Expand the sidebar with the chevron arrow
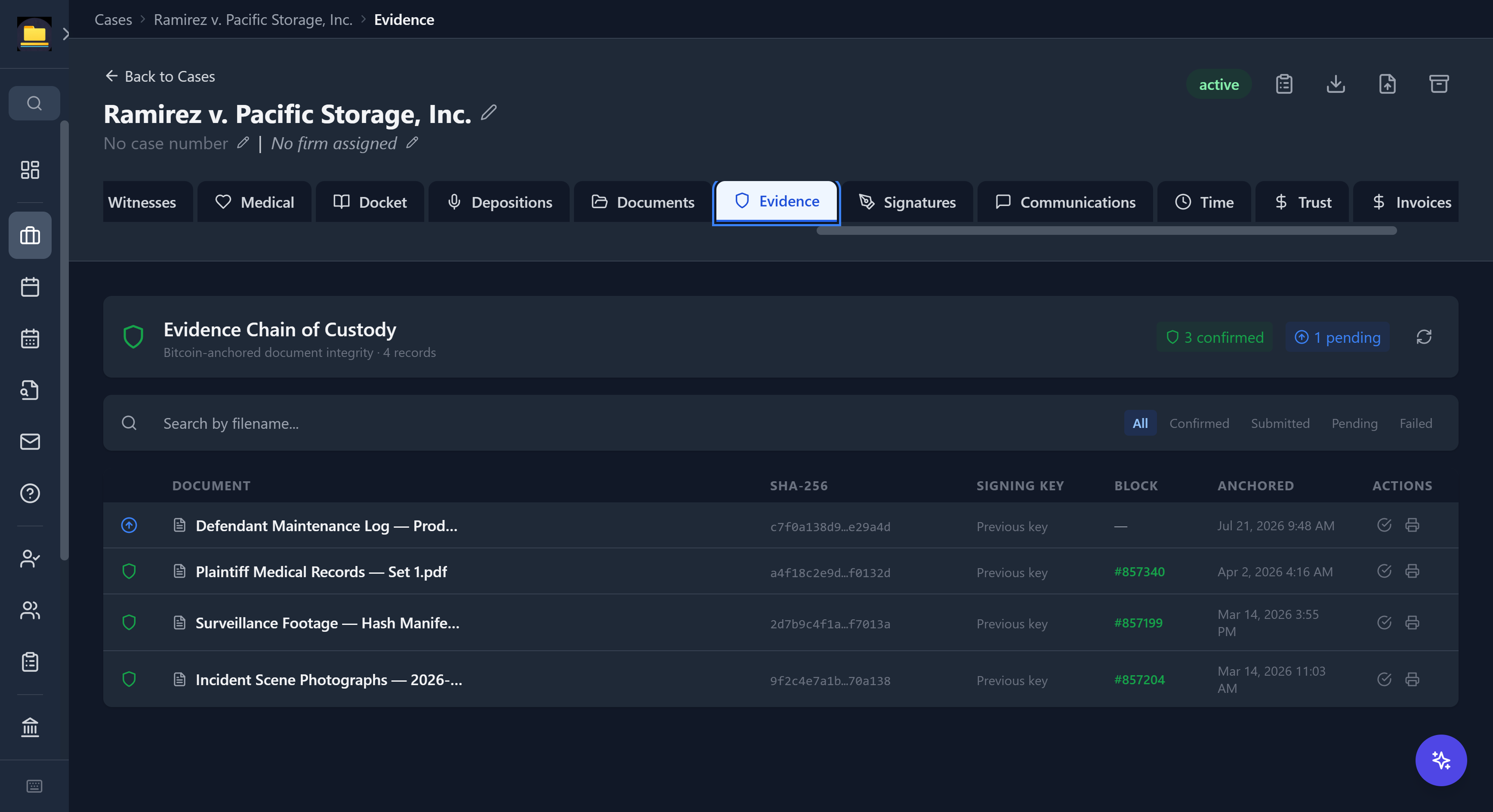The image size is (1493, 812). 65,34
